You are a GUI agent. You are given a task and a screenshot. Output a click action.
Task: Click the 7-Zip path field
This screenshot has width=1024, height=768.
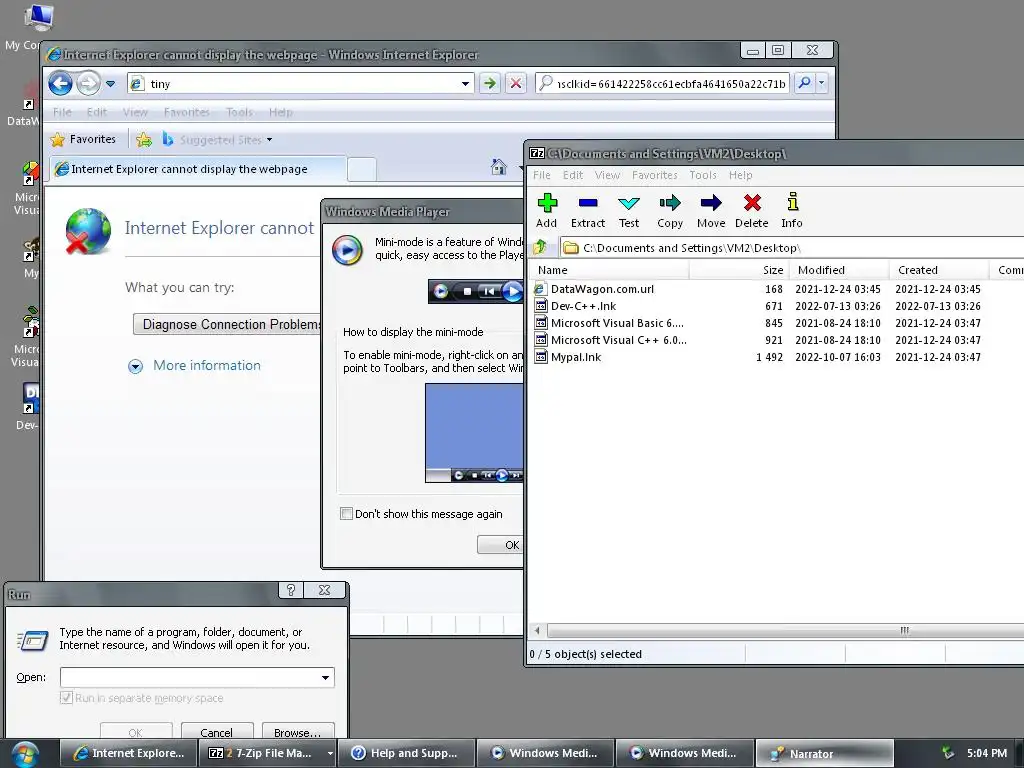pos(792,248)
